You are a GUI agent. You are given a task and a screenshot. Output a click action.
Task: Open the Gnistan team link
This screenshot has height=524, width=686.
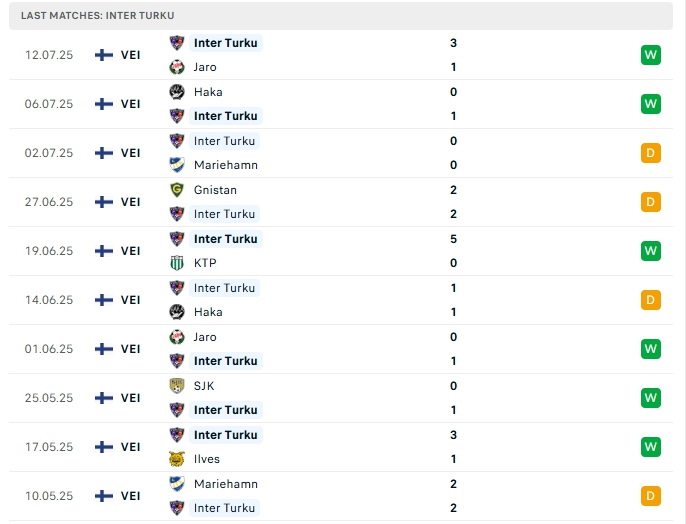(x=215, y=190)
